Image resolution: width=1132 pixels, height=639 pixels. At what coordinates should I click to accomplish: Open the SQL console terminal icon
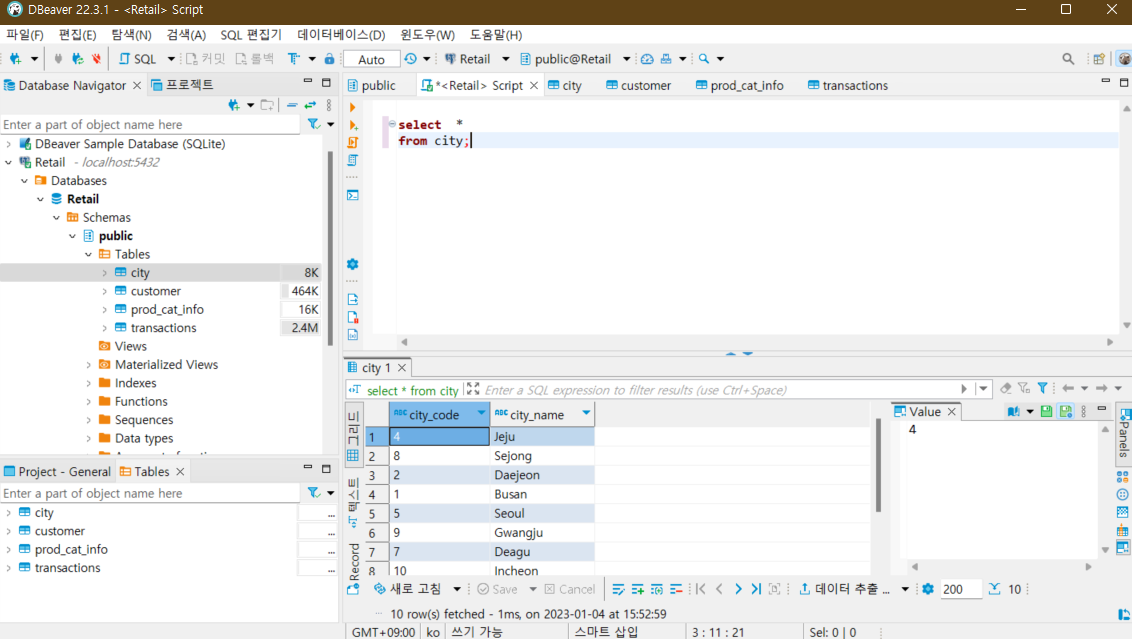point(352,195)
